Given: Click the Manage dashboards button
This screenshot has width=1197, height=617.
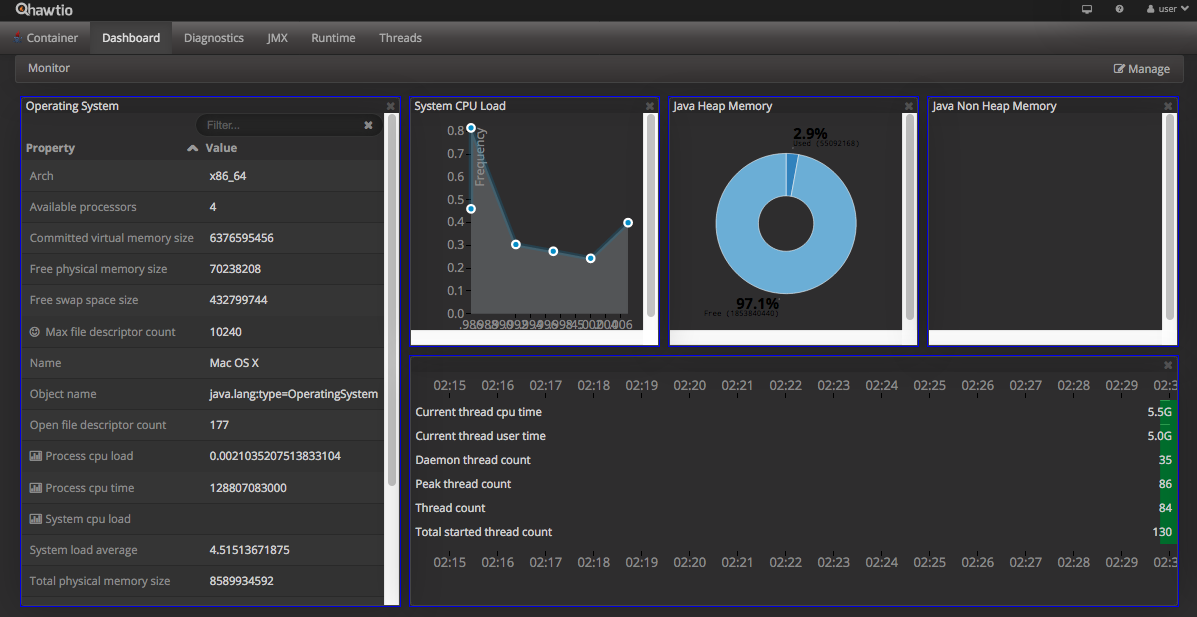Looking at the screenshot, I should point(1141,69).
